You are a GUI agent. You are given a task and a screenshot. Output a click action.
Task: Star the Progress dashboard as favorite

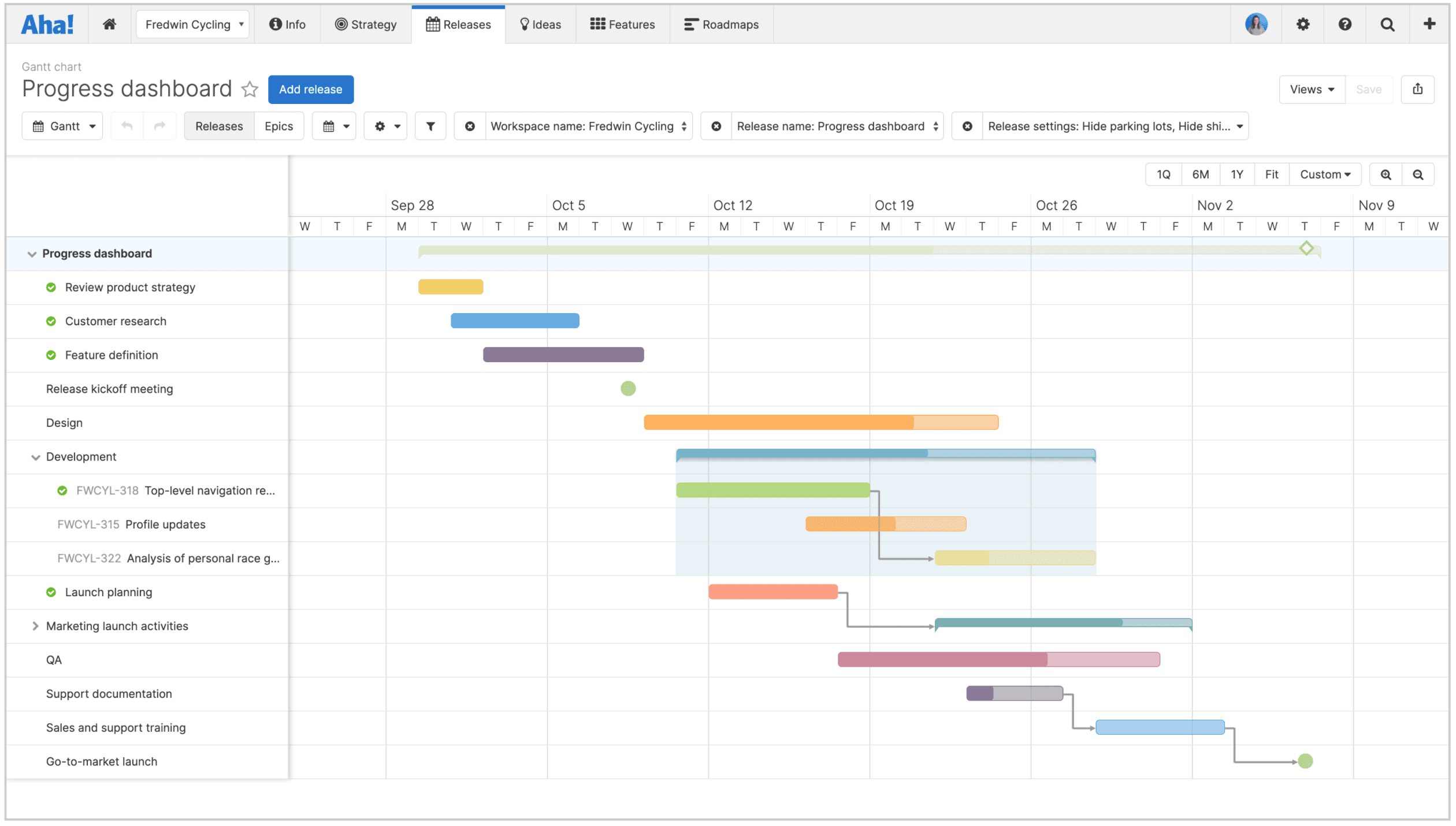pyautogui.click(x=250, y=89)
